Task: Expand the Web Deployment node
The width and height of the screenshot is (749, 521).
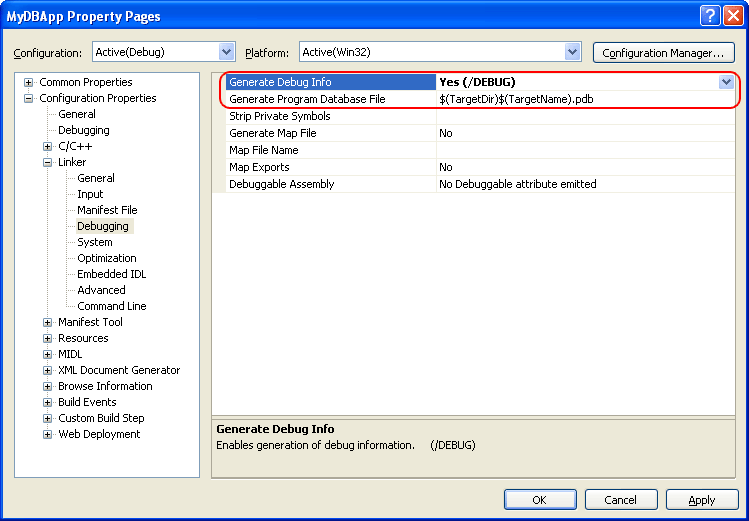Action: coord(47,434)
